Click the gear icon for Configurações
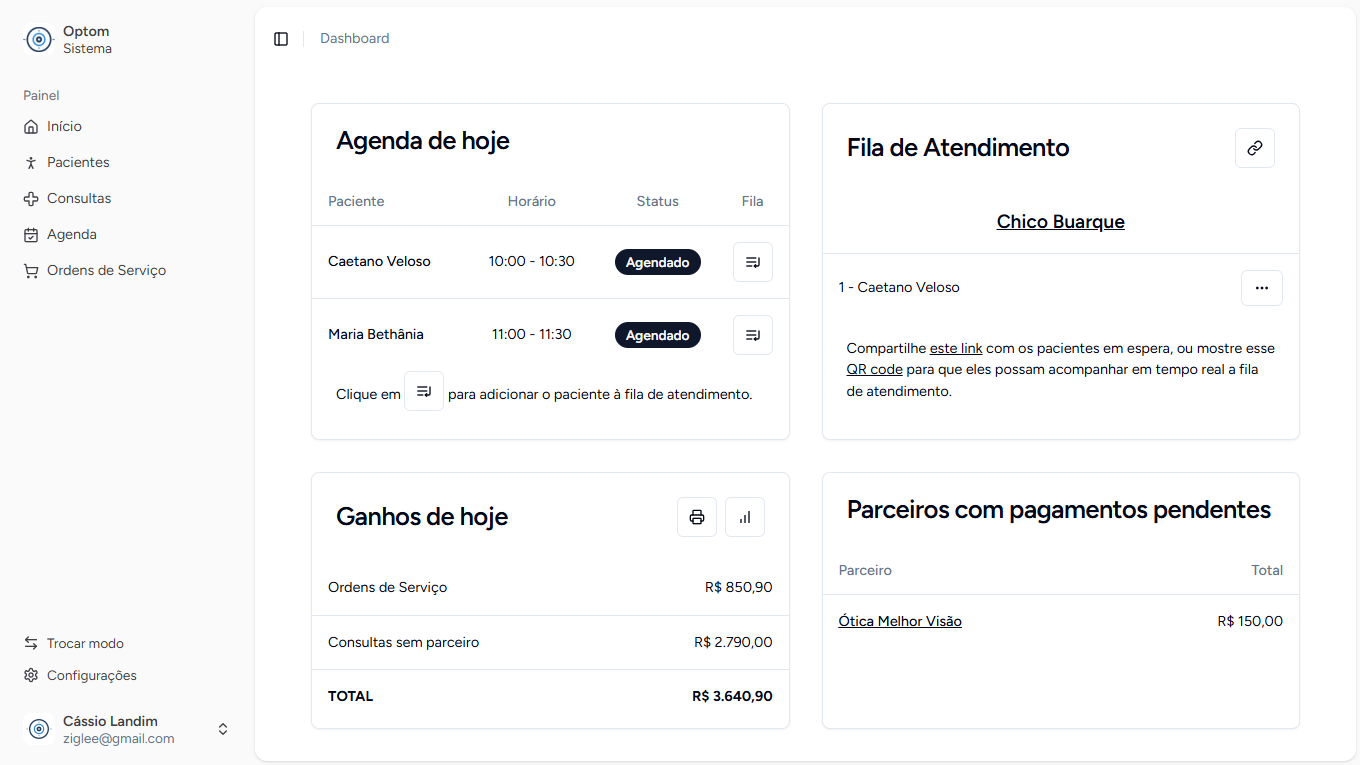 [30, 675]
